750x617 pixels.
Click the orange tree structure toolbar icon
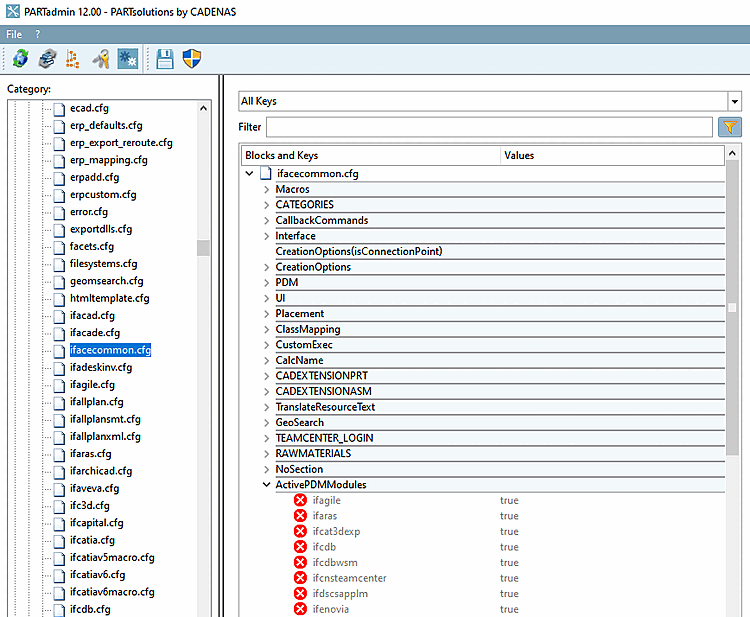tap(73, 59)
